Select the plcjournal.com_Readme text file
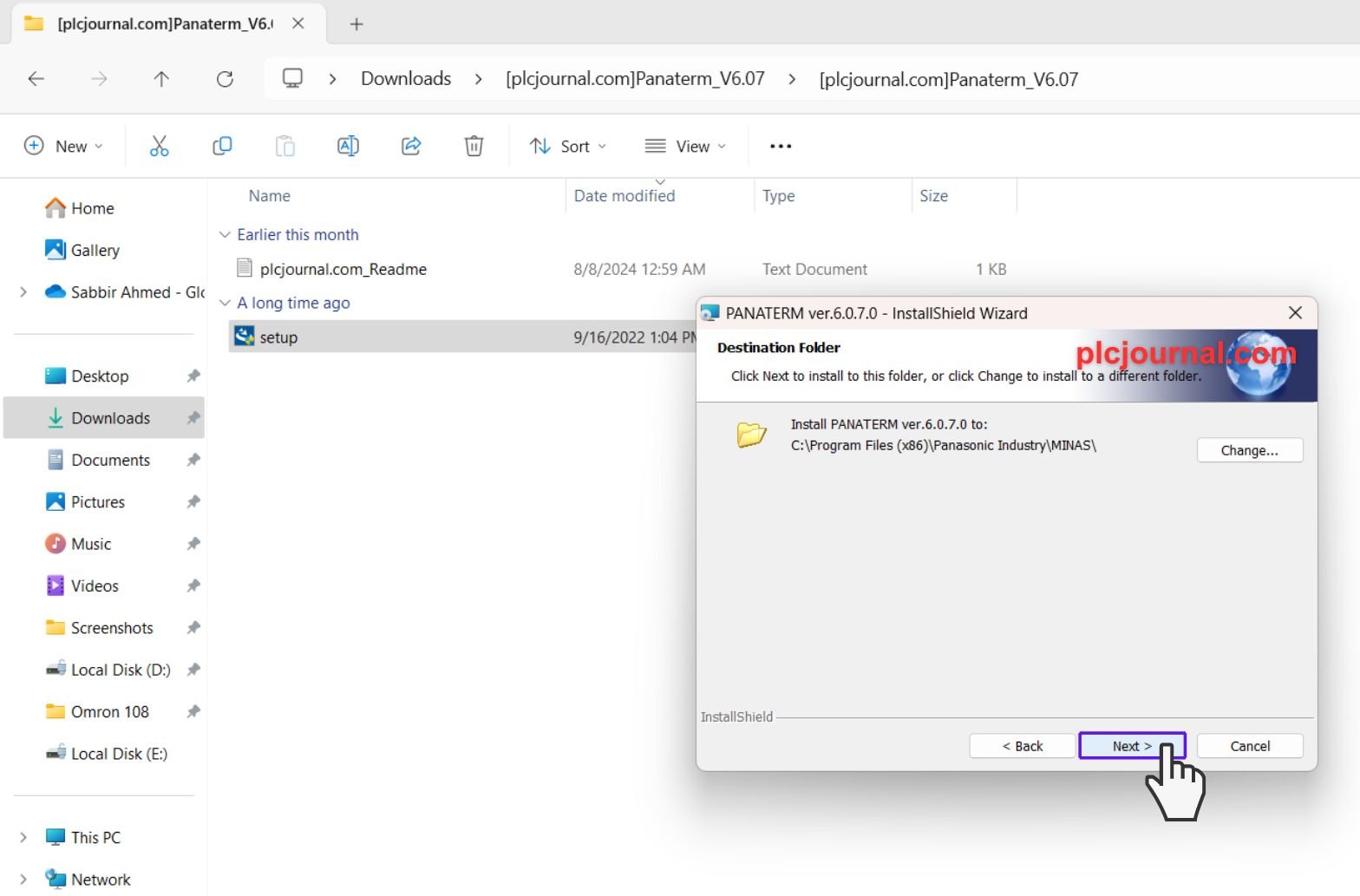 click(343, 269)
